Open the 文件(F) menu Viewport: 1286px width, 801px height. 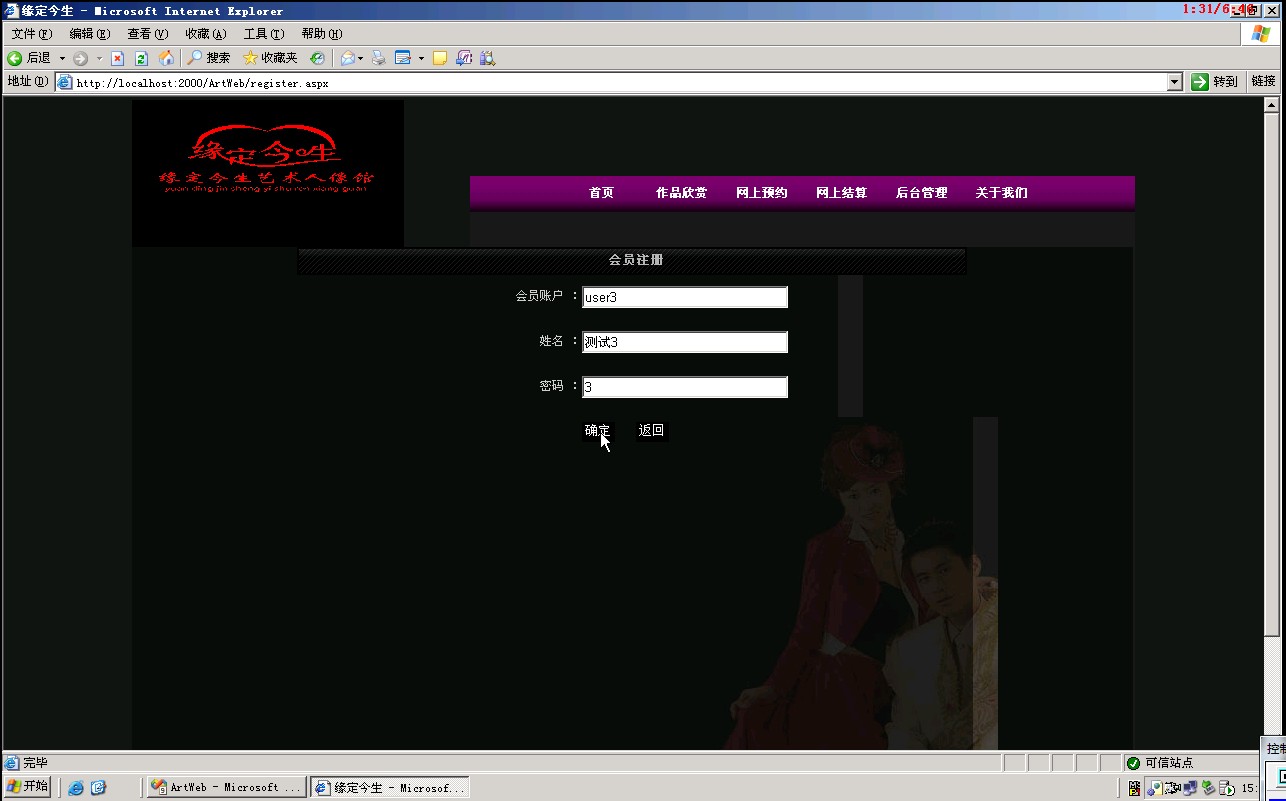coord(32,34)
